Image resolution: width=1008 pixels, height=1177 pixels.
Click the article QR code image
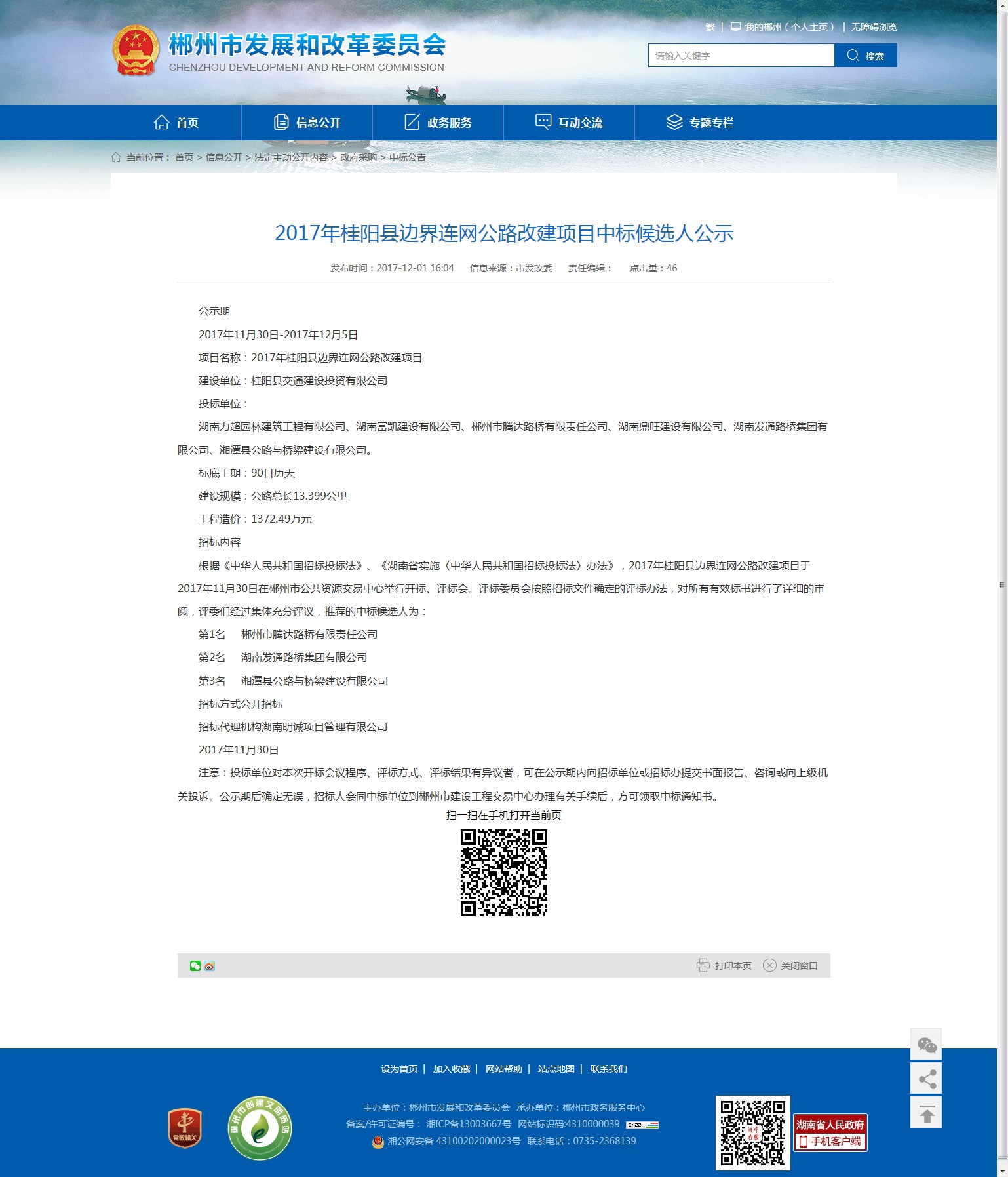coord(504,873)
